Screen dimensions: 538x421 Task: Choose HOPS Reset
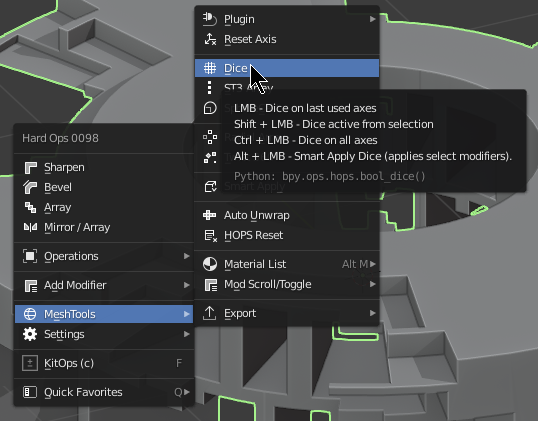coord(287,235)
